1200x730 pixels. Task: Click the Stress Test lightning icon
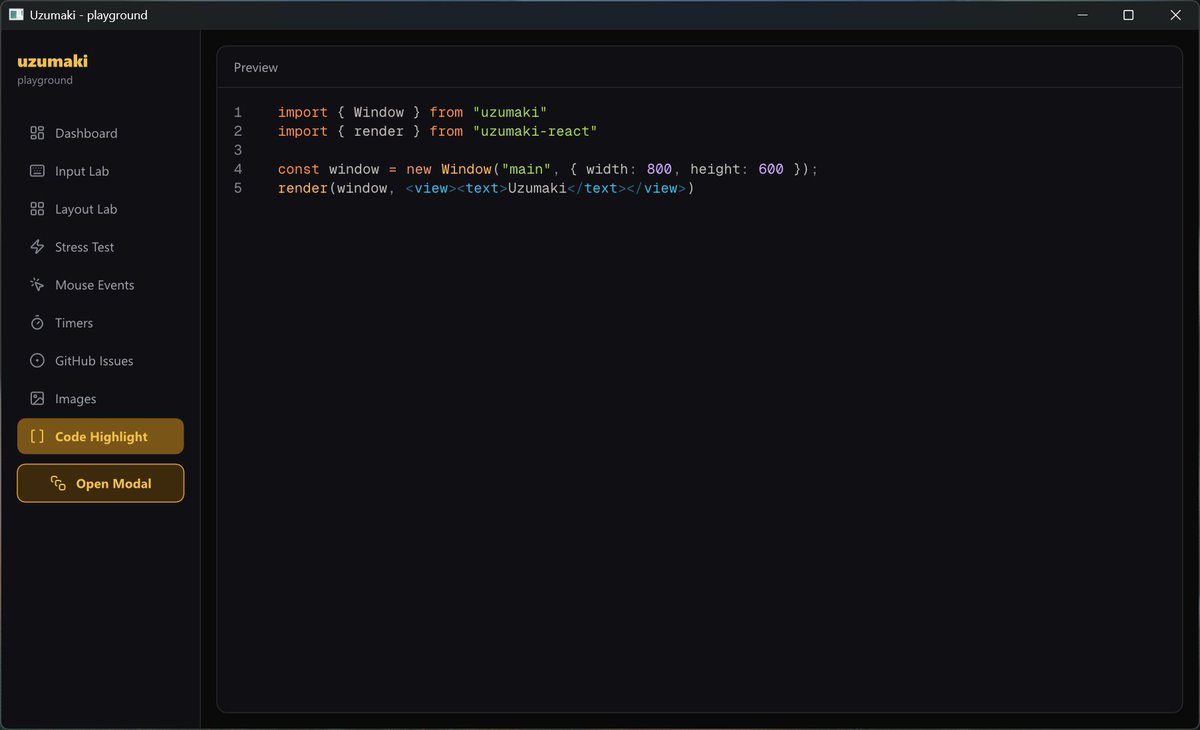(x=37, y=247)
